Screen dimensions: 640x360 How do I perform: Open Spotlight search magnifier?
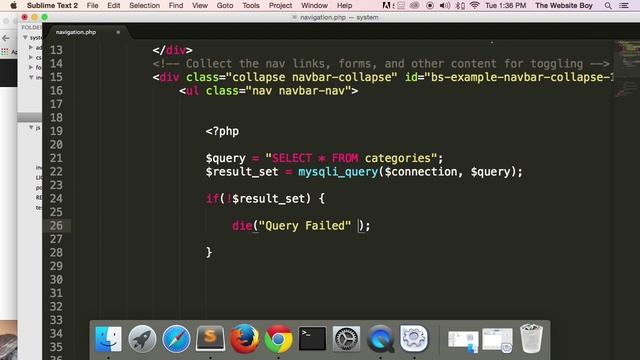pos(608,5)
